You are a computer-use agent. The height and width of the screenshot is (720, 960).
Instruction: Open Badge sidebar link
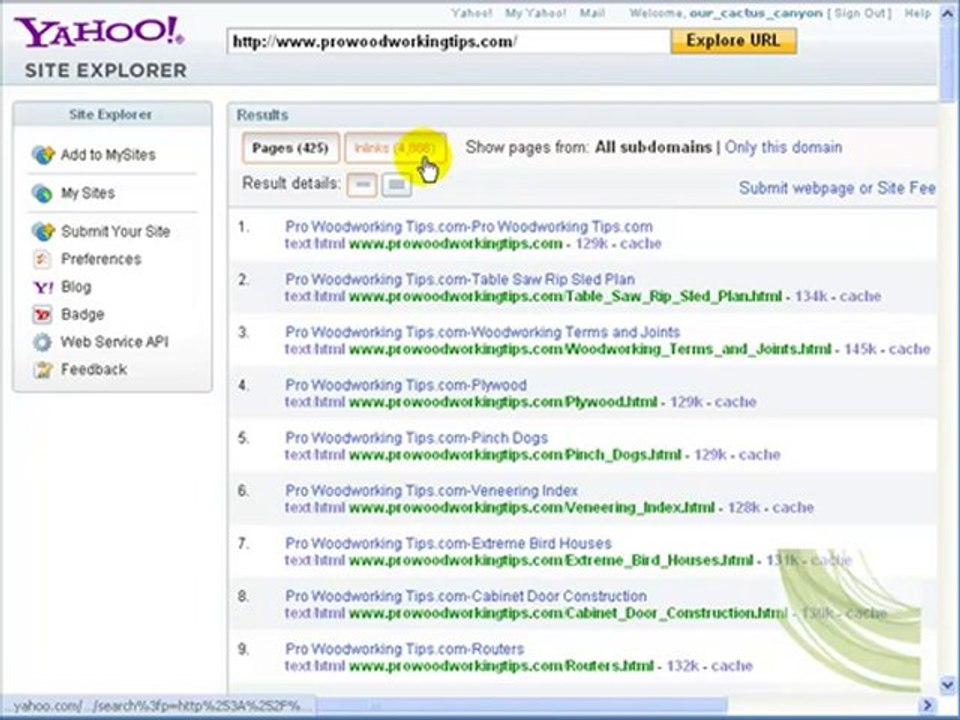point(83,314)
